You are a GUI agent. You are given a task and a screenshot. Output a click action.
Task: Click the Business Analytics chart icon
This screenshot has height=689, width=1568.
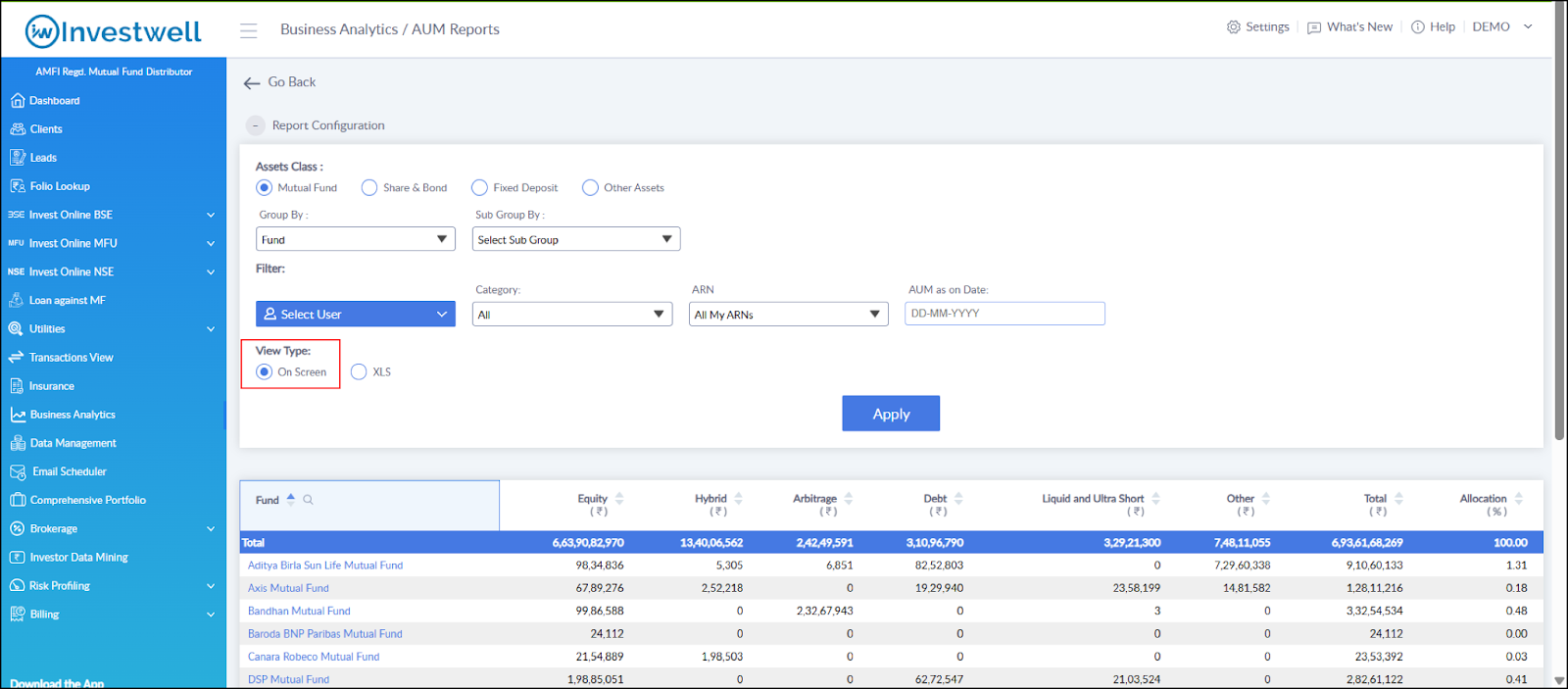point(18,415)
